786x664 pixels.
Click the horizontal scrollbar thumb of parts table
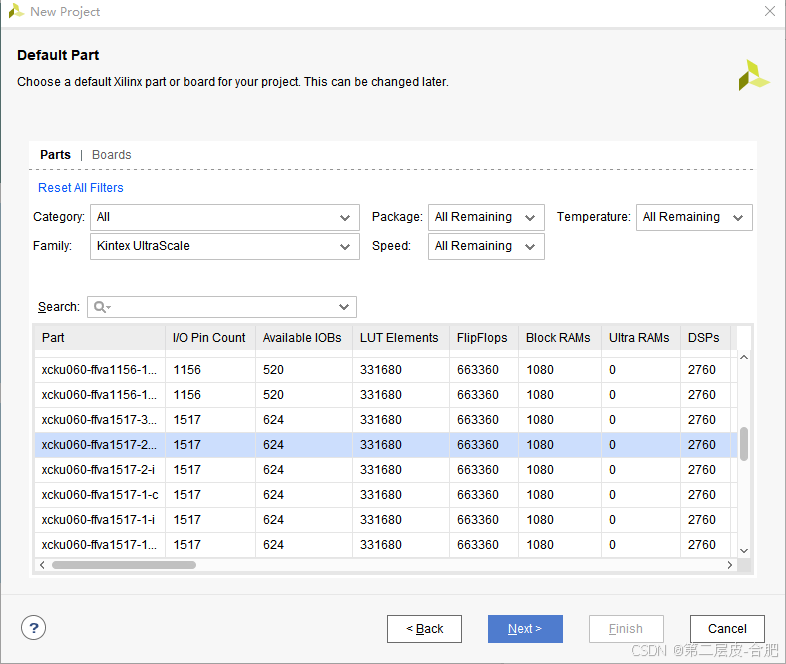click(123, 565)
